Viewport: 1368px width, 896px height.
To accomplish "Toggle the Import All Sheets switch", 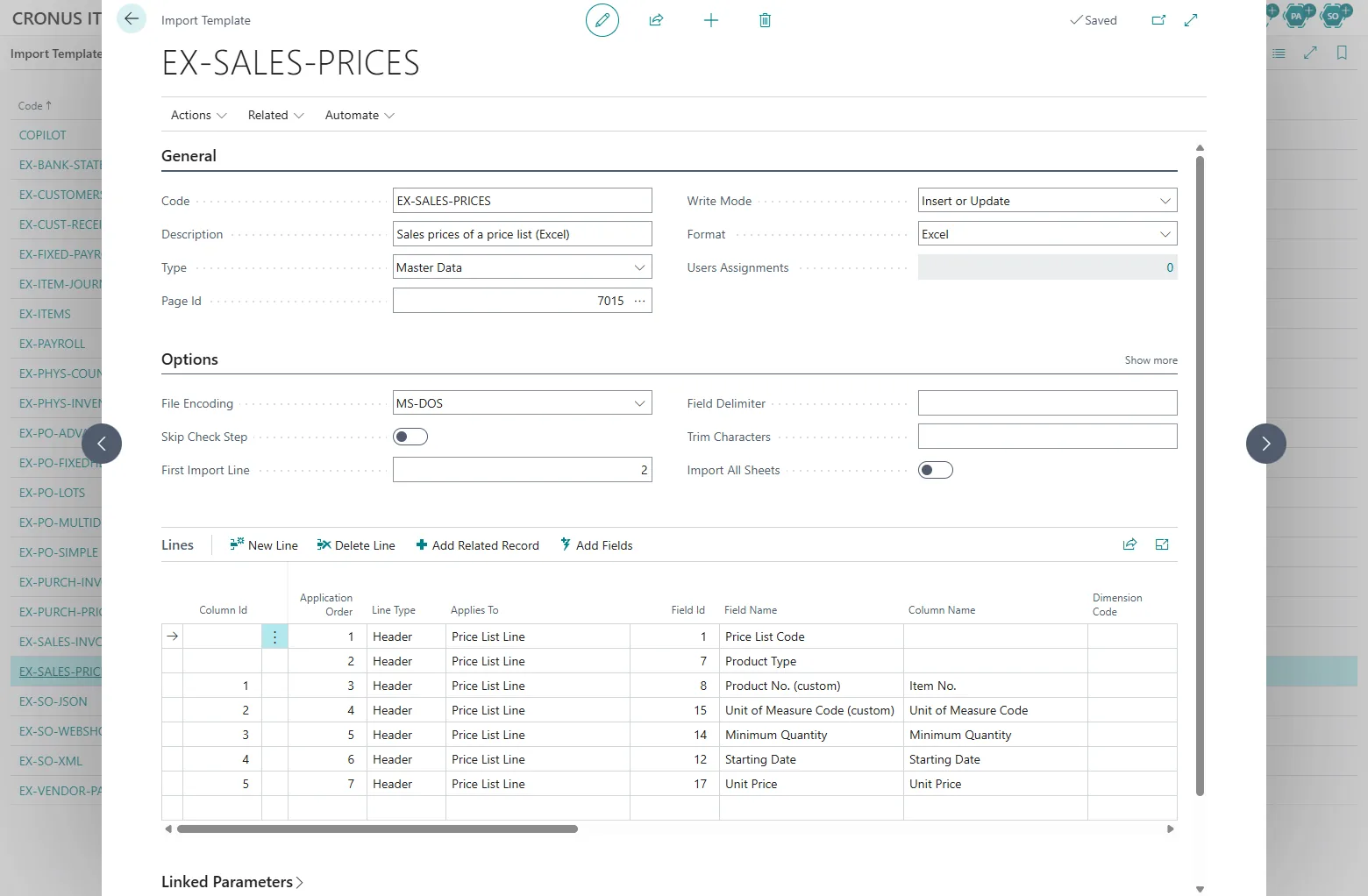I will pos(936,470).
